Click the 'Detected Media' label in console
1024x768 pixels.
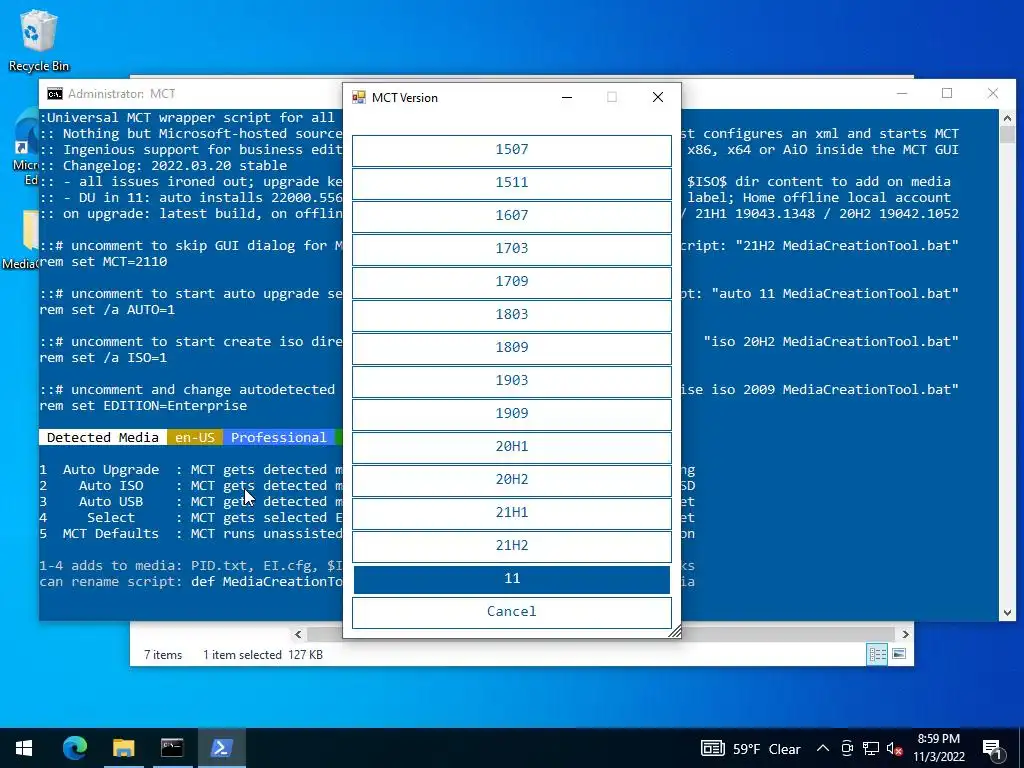tap(103, 438)
